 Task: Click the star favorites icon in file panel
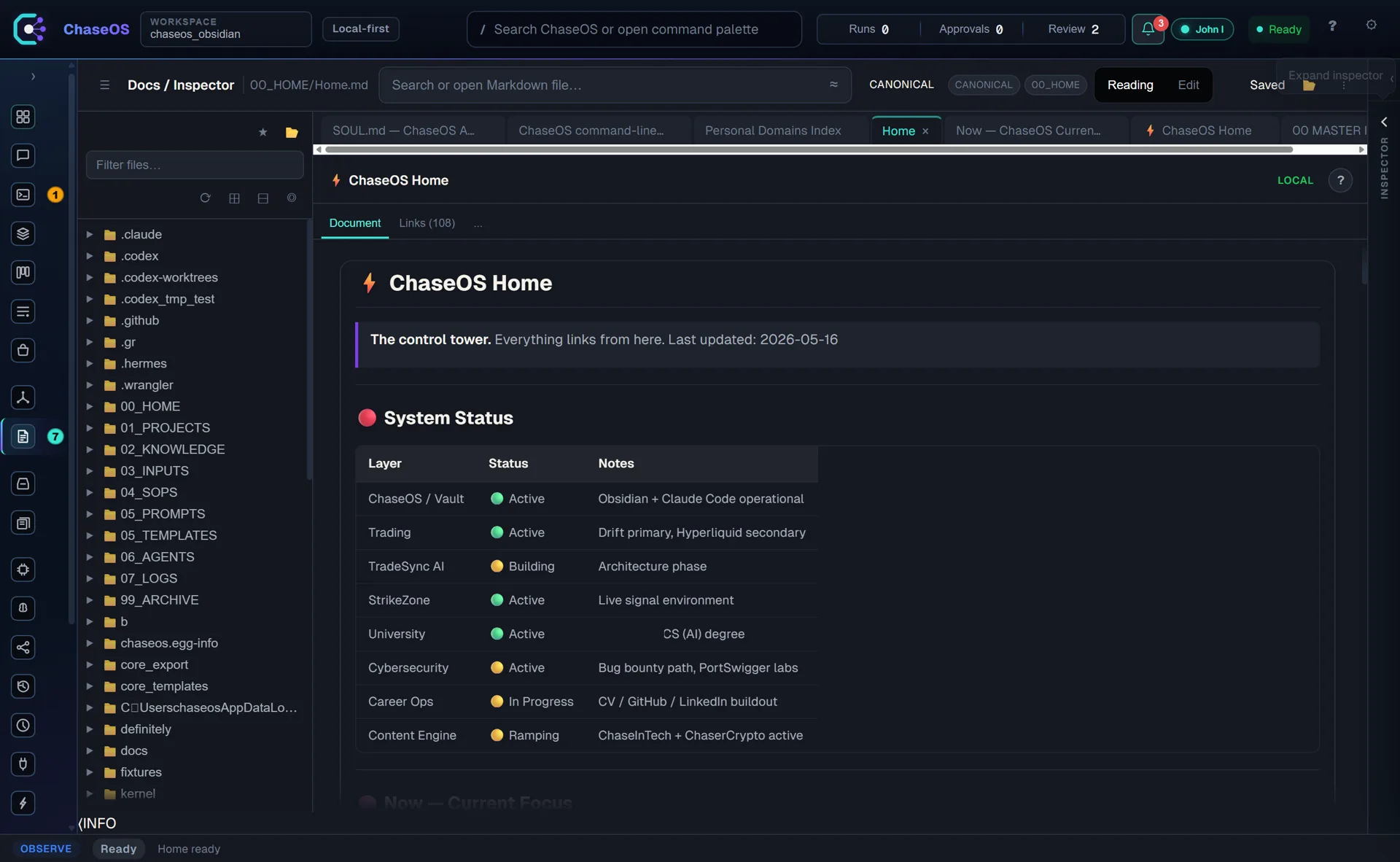(x=263, y=132)
